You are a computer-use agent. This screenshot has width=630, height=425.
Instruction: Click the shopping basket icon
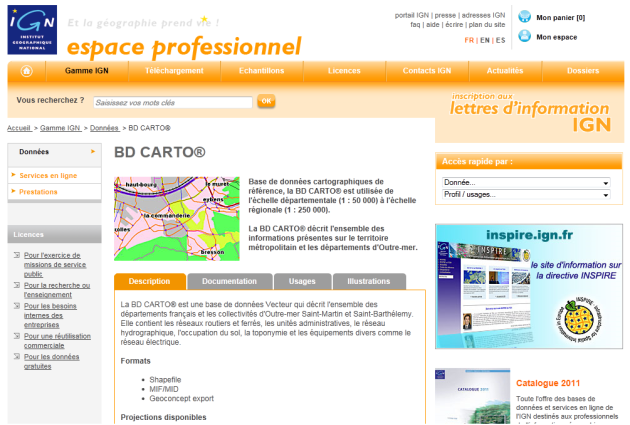(x=524, y=17)
